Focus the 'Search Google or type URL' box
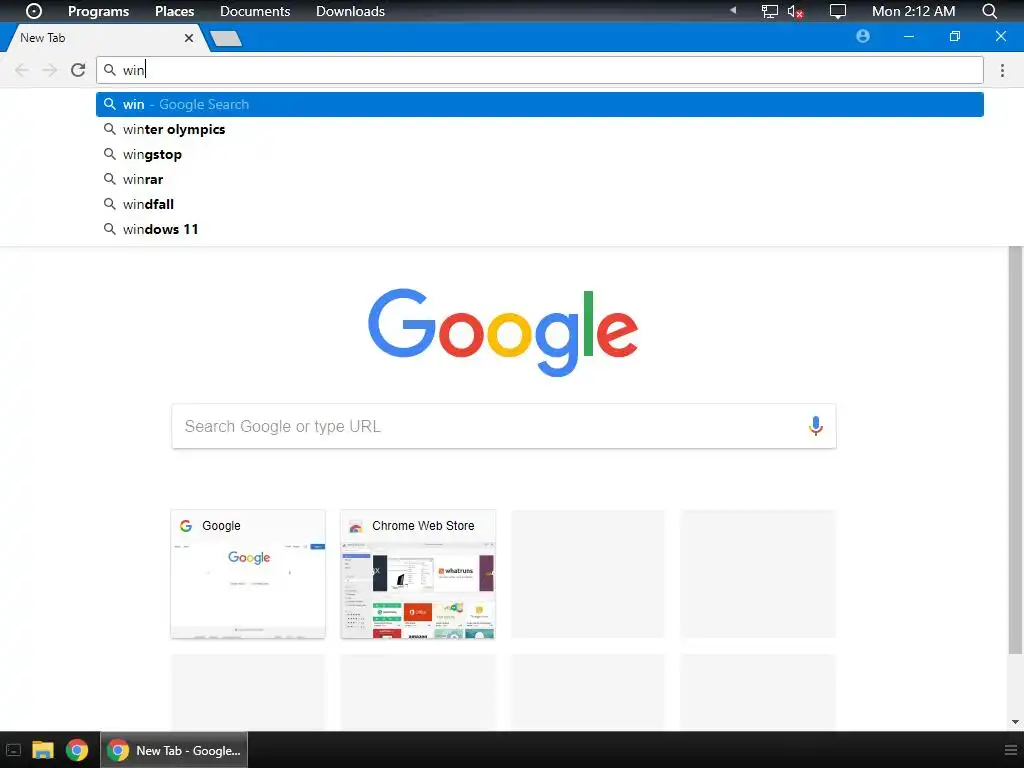Screen dimensions: 1024x768 [504, 426]
